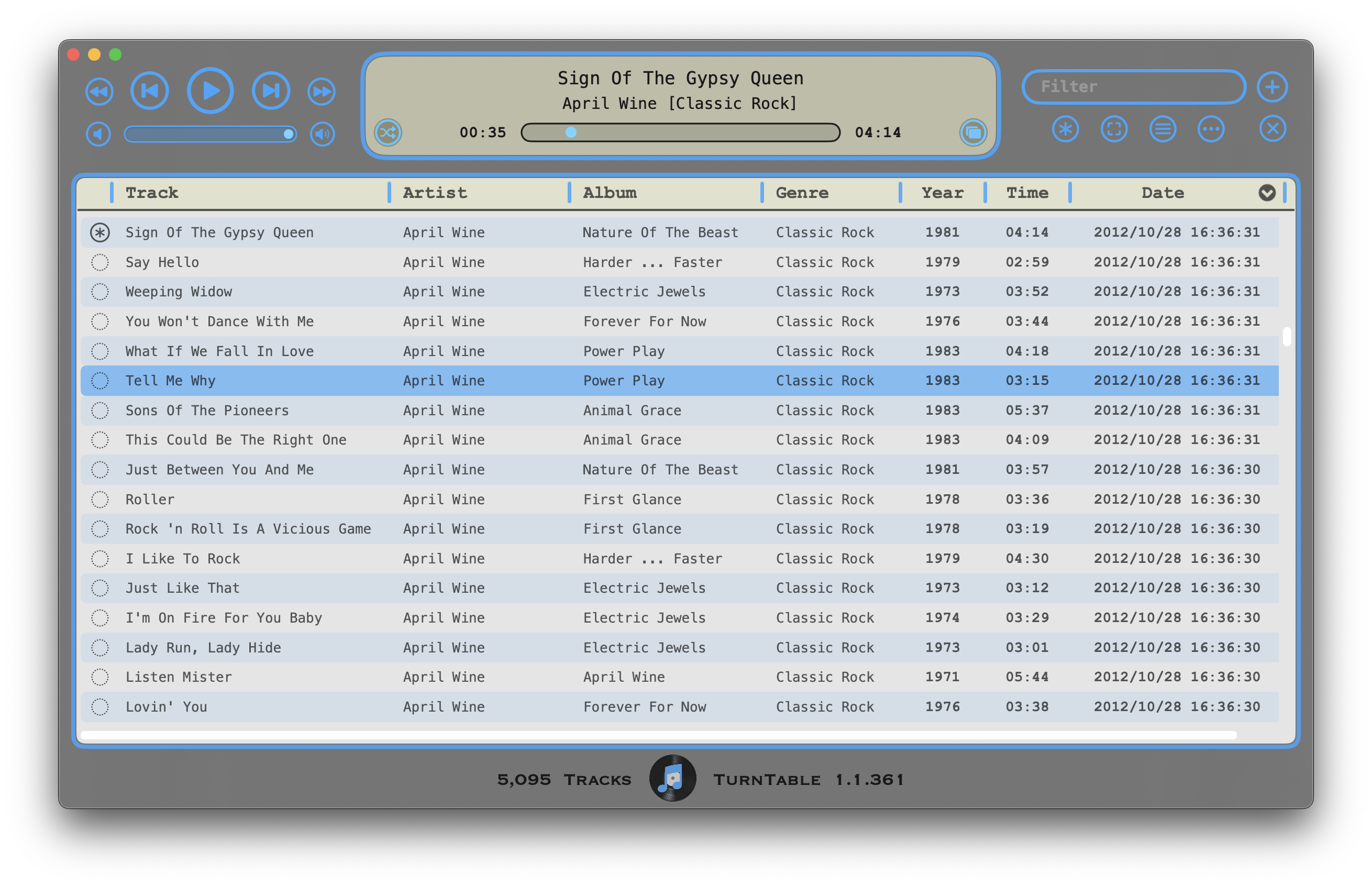
Task: Click the ellipsis more-options icon
Action: (x=1211, y=129)
